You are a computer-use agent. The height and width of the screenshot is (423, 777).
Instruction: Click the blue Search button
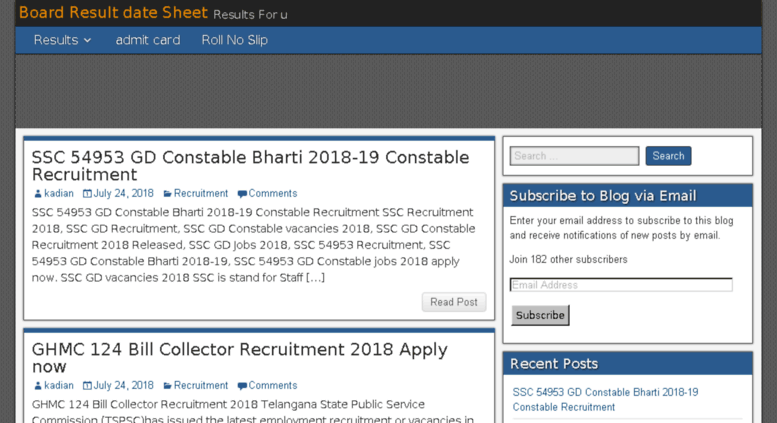point(668,156)
